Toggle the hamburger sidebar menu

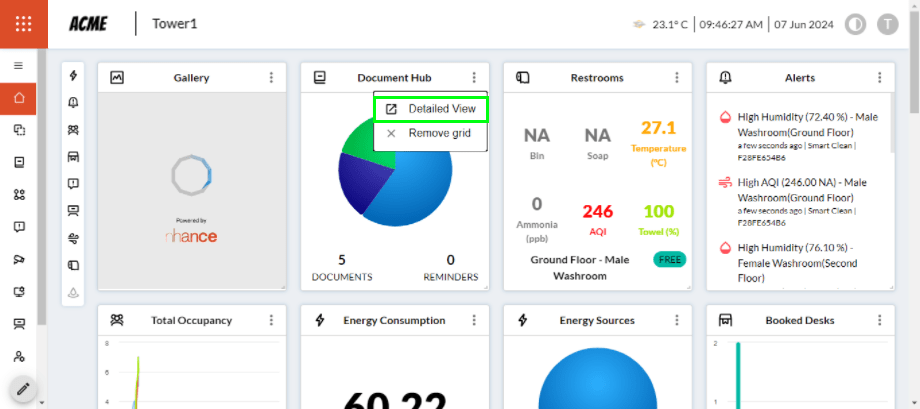[x=18, y=65]
